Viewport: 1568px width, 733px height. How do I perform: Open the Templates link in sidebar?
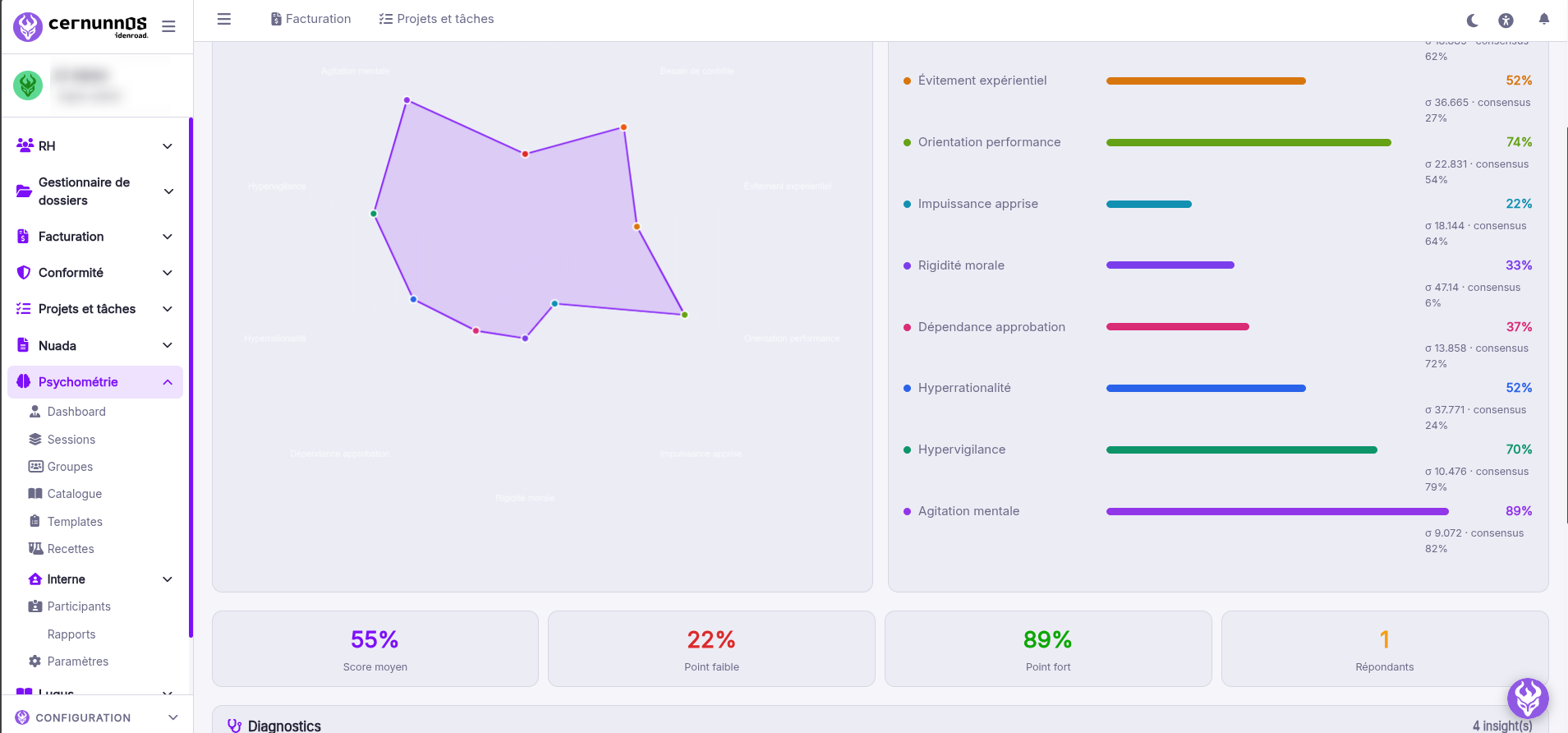click(75, 522)
